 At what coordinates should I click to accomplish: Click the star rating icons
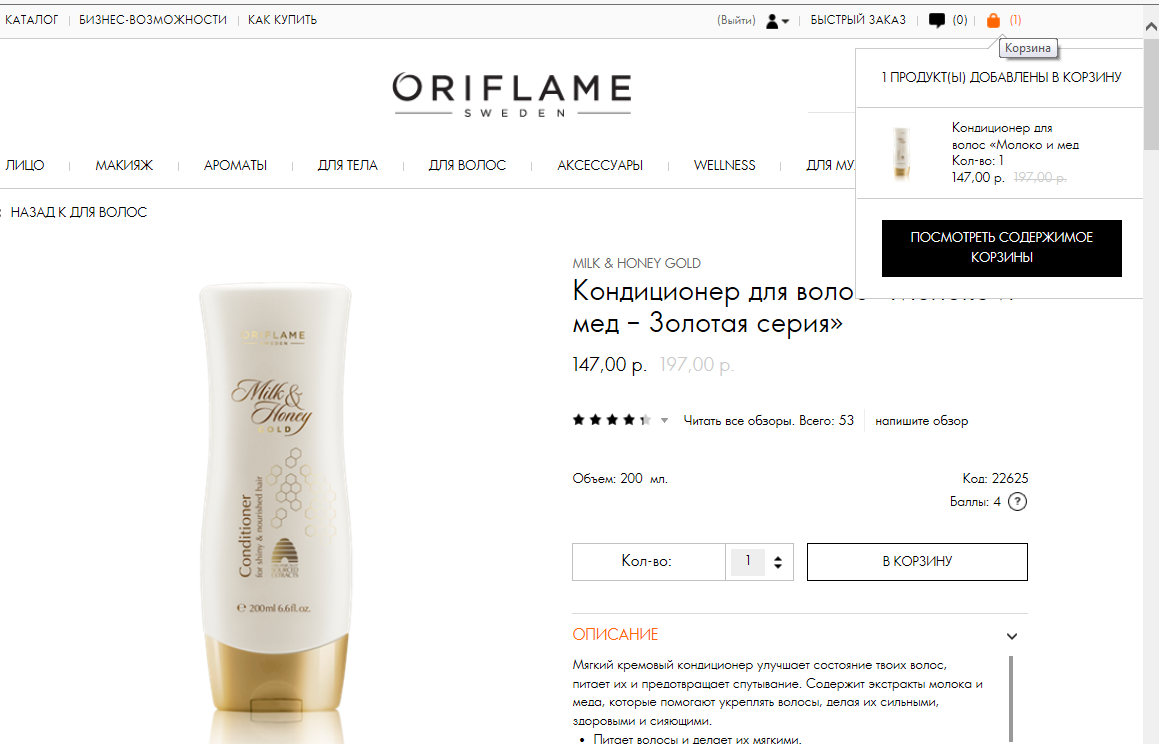click(611, 420)
